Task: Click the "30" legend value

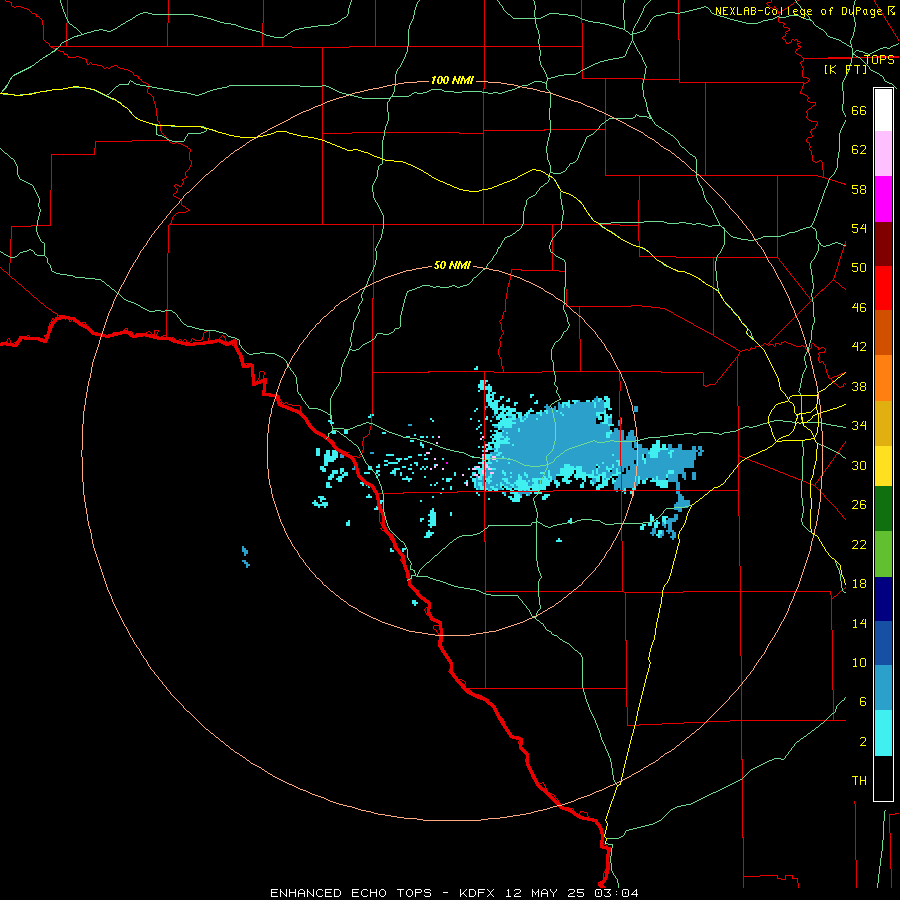Action: pyautogui.click(x=859, y=465)
